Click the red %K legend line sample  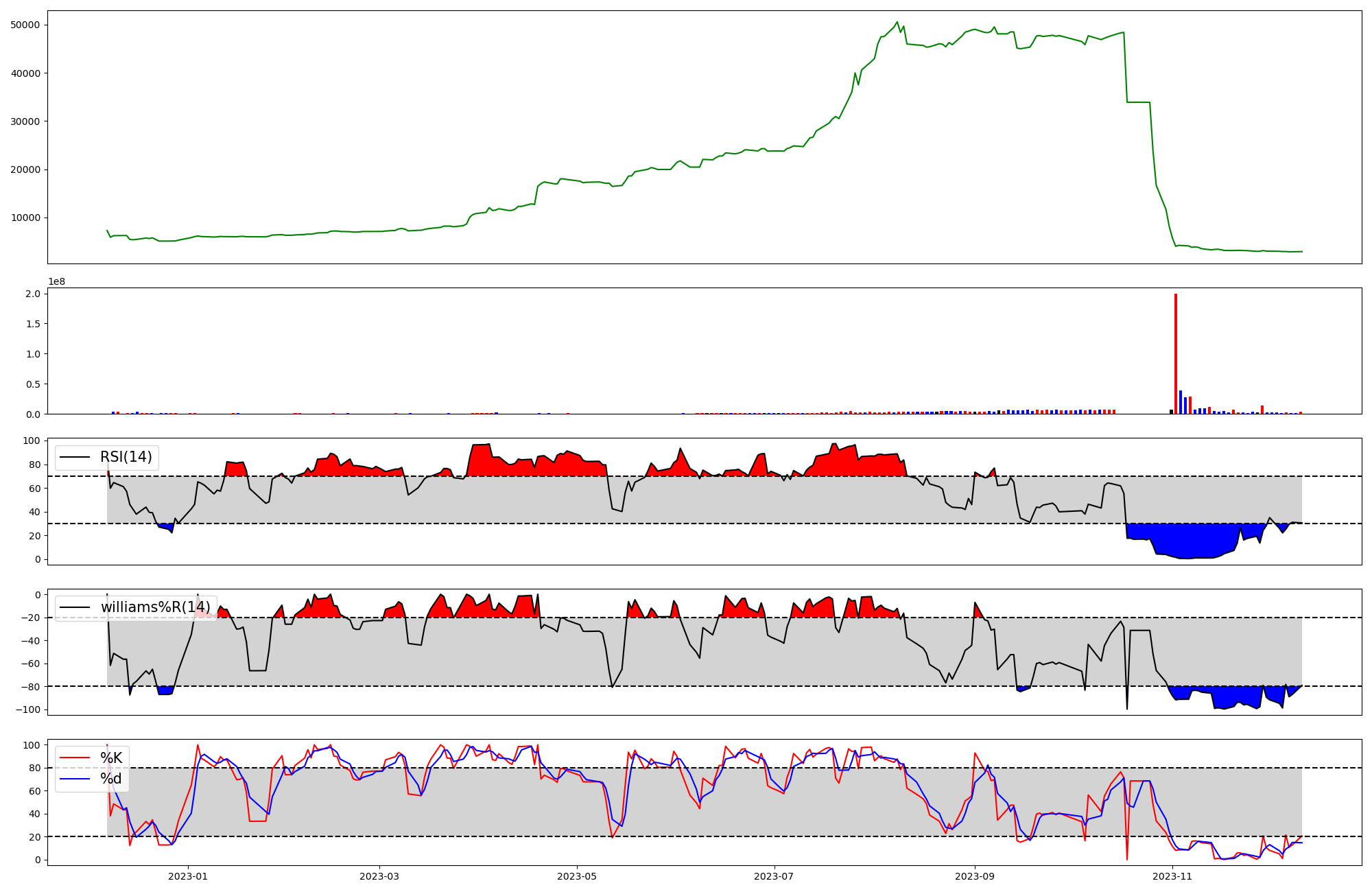click(75, 758)
